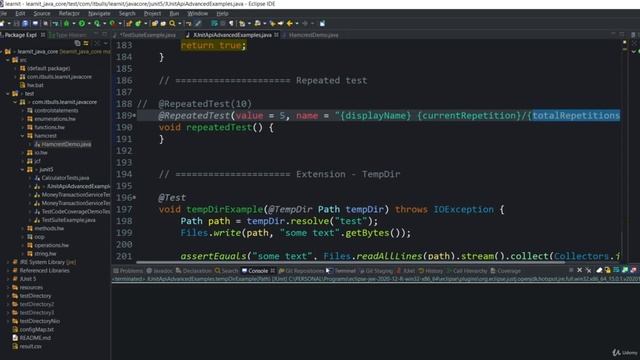This screenshot has width=640, height=360.
Task: Open the Edit menu
Action: tap(20, 13)
